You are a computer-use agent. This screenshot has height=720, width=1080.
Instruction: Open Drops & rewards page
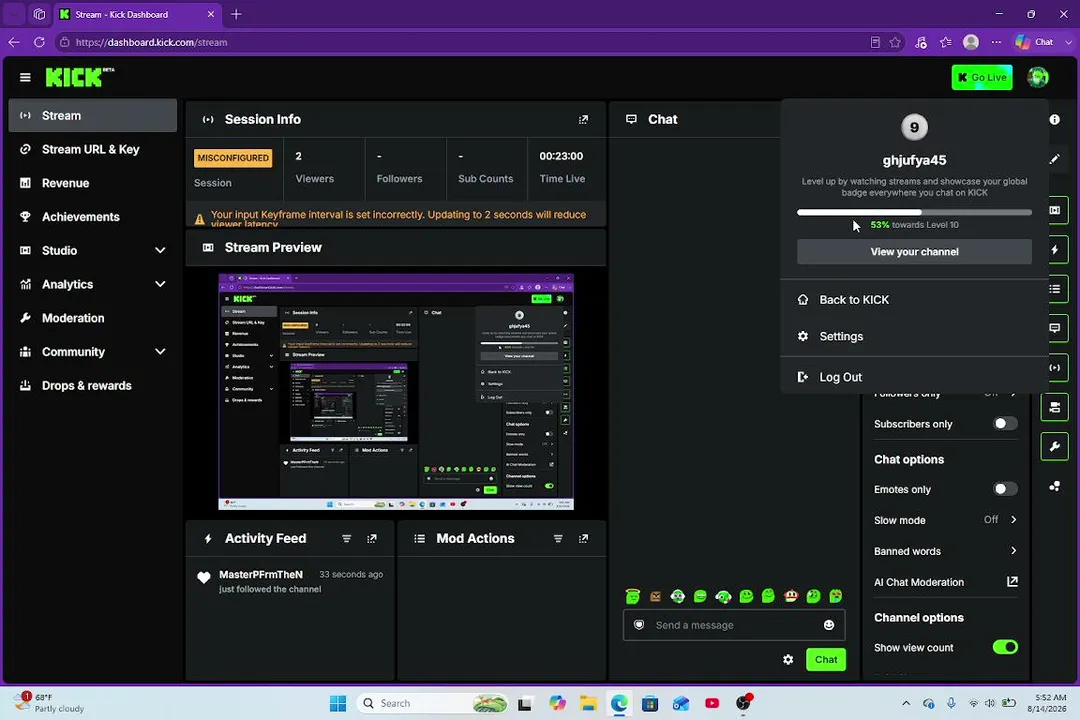coord(93,386)
